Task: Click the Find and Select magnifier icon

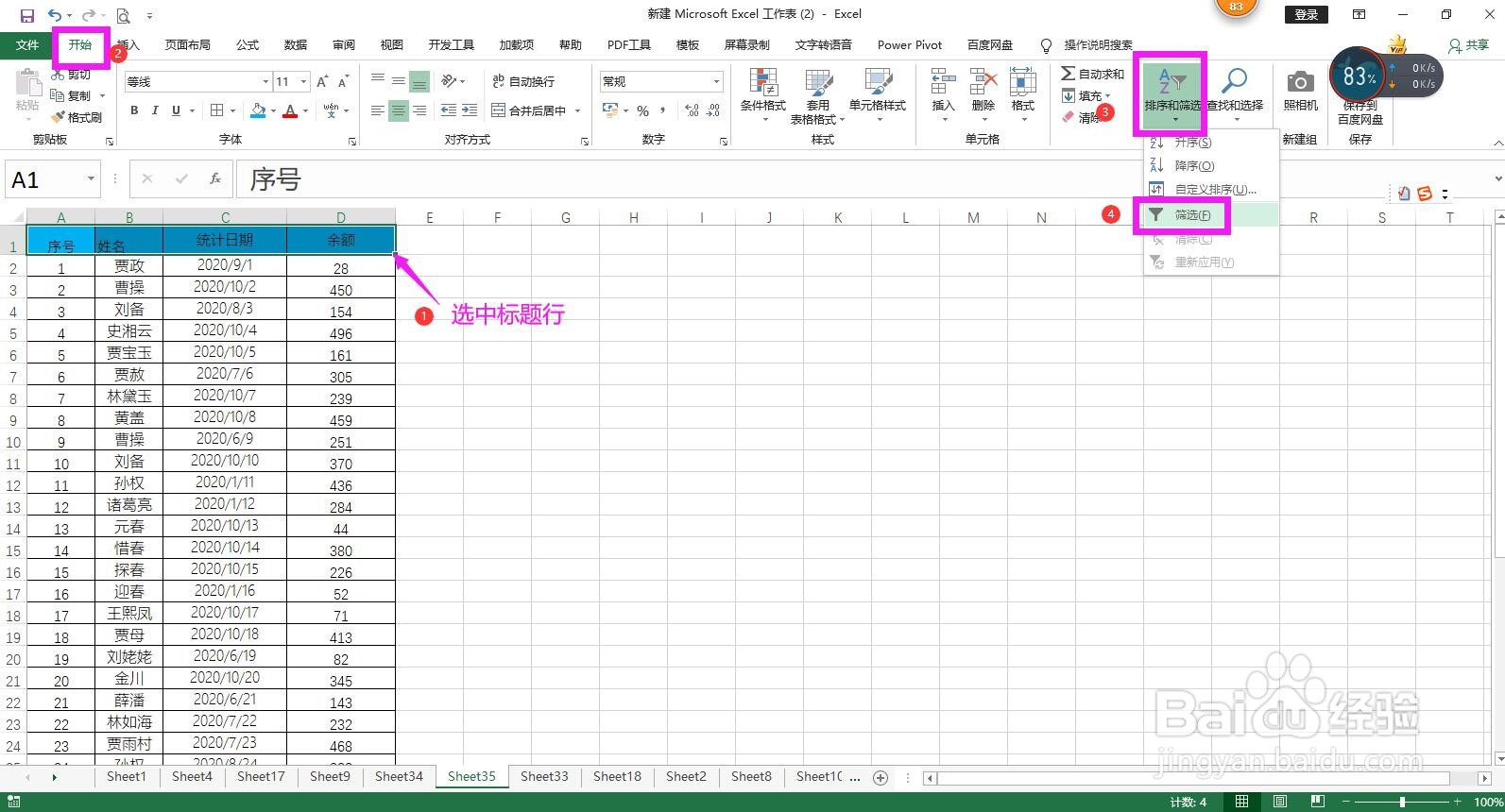Action: (1234, 82)
